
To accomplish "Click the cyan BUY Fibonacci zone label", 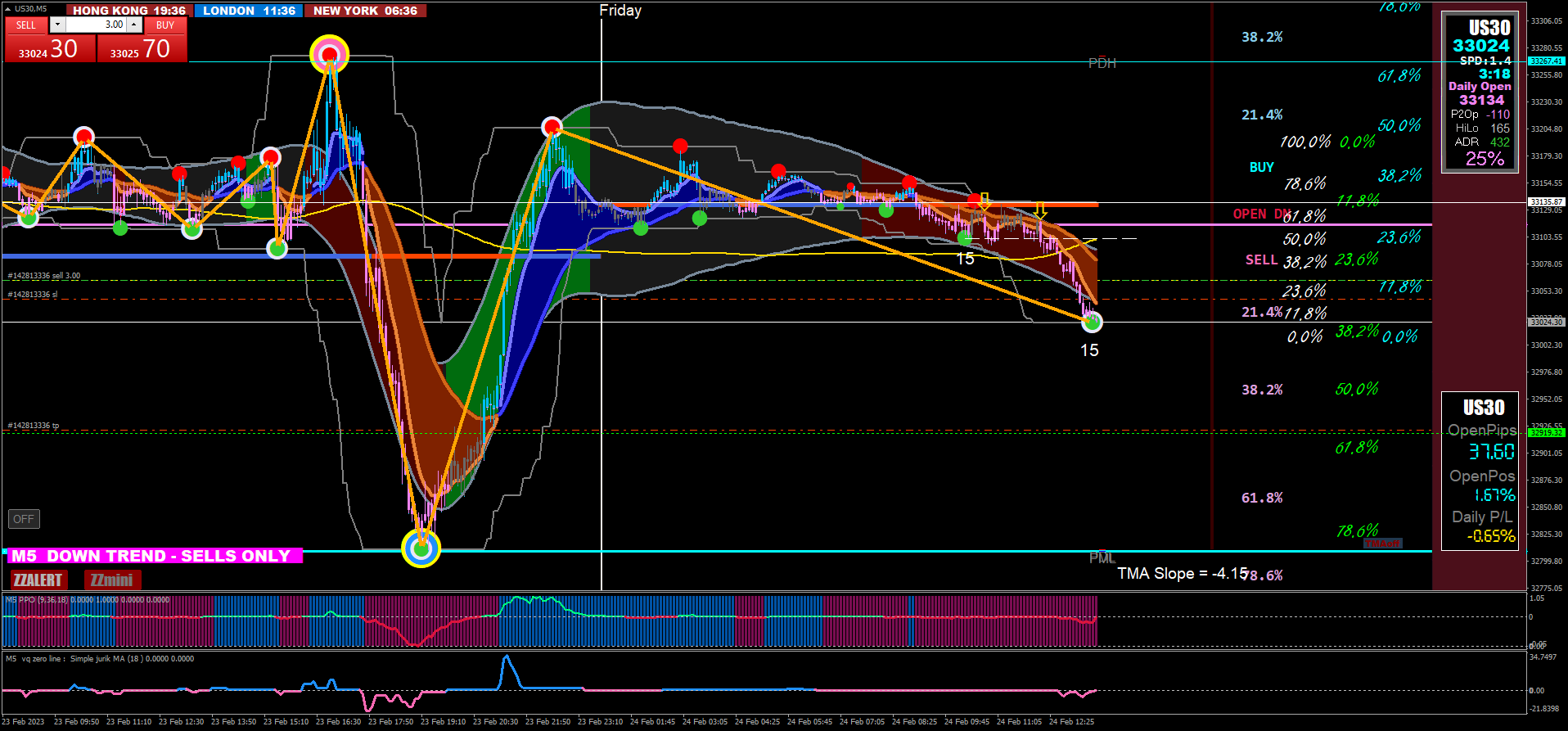I will (1261, 168).
